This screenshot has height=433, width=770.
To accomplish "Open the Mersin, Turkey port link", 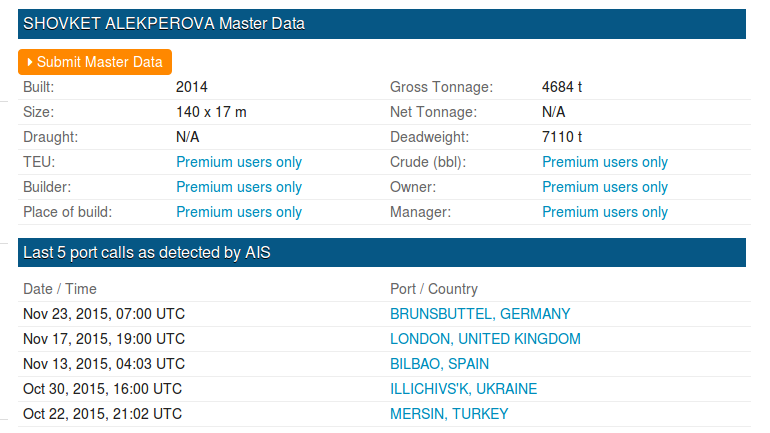I will coord(449,414).
